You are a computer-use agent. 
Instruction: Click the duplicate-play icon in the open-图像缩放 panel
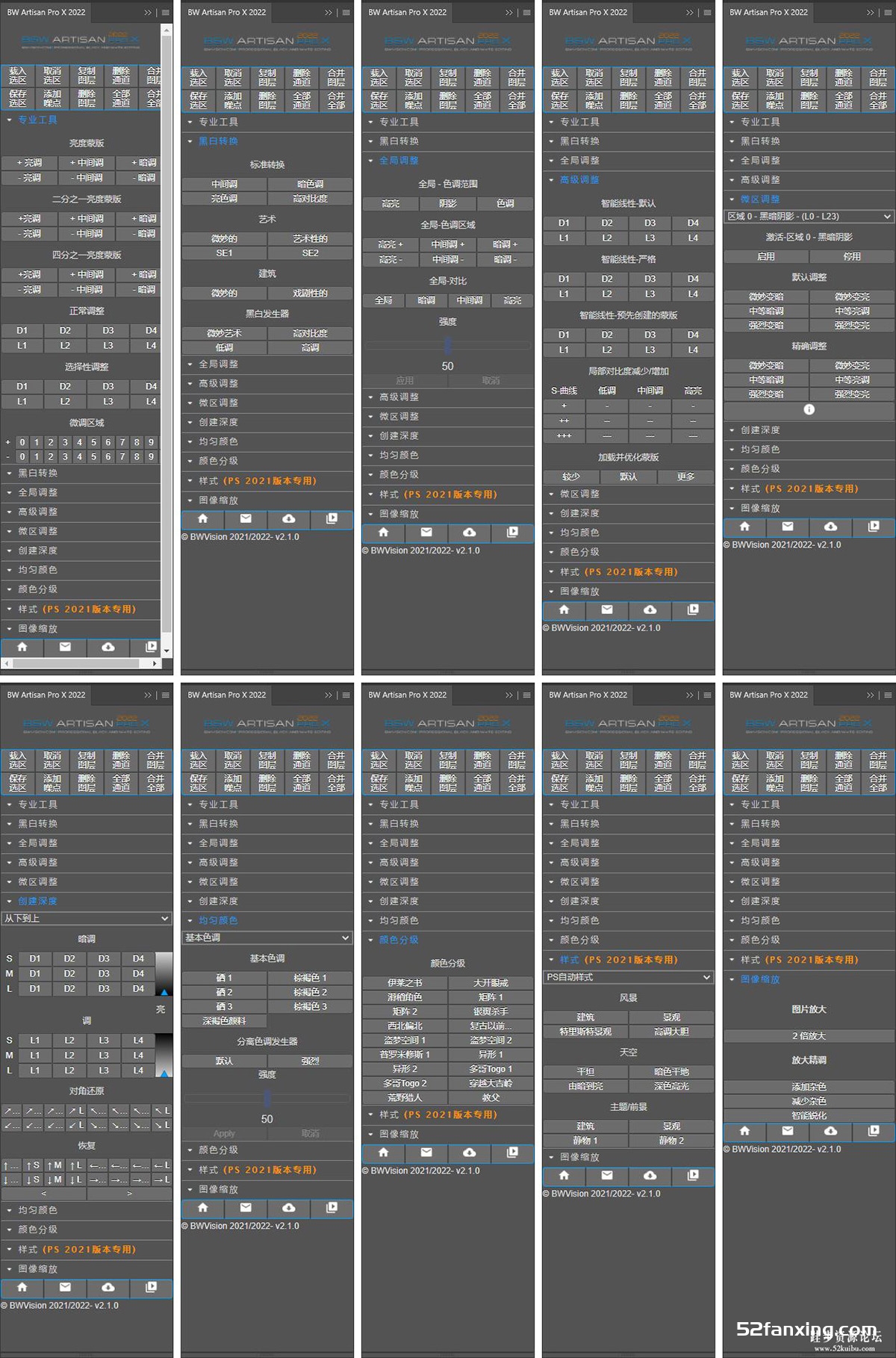[x=874, y=1131]
